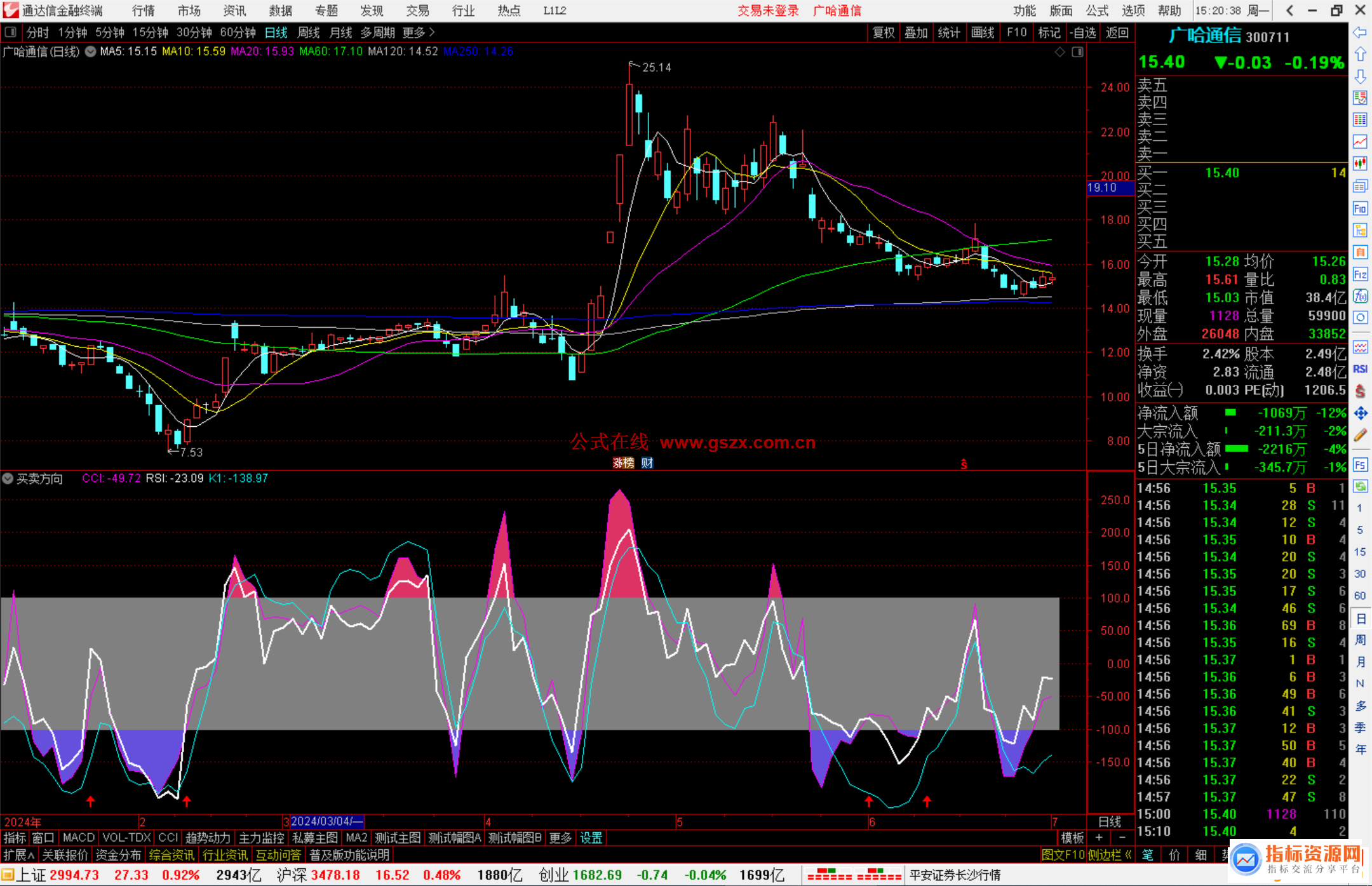Toggle the panel layout icon left of 分时
This screenshot has width=1372, height=886.
pos(10,32)
